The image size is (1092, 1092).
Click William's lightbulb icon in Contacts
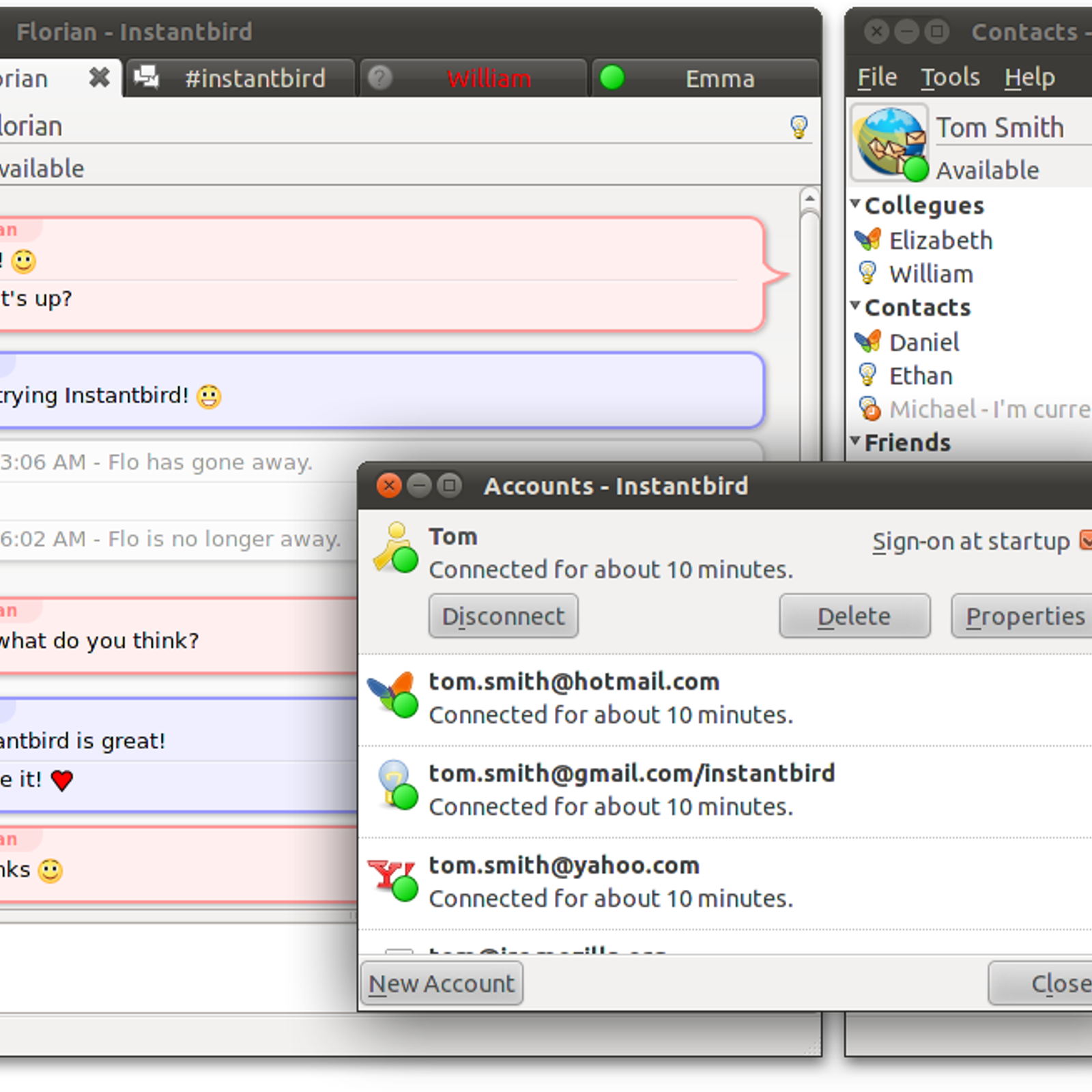coord(867,273)
